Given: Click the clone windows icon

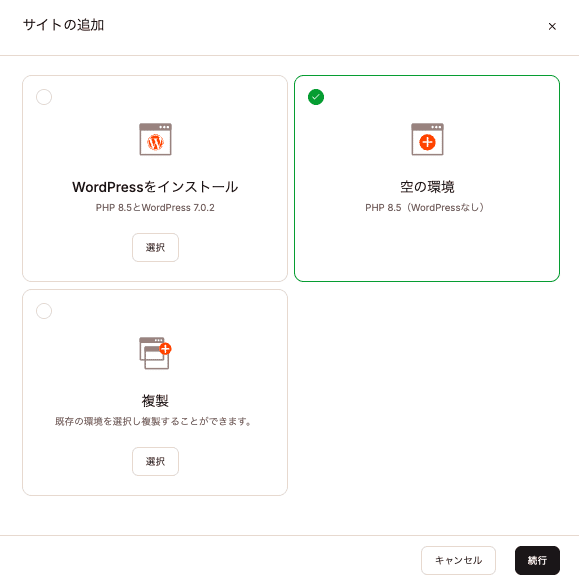Looking at the screenshot, I should [155, 353].
